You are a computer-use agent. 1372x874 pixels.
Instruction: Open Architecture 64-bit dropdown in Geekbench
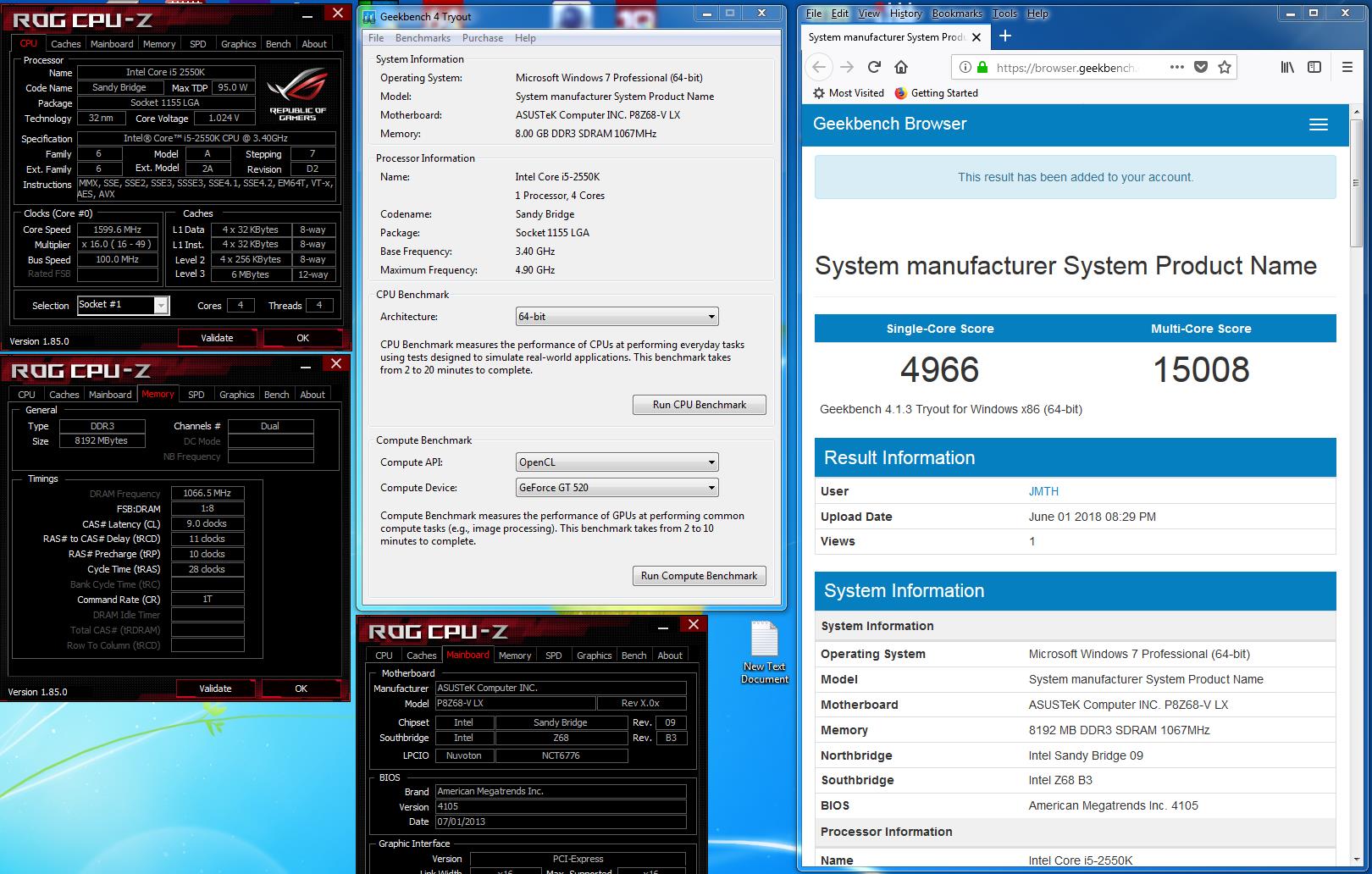(x=617, y=317)
